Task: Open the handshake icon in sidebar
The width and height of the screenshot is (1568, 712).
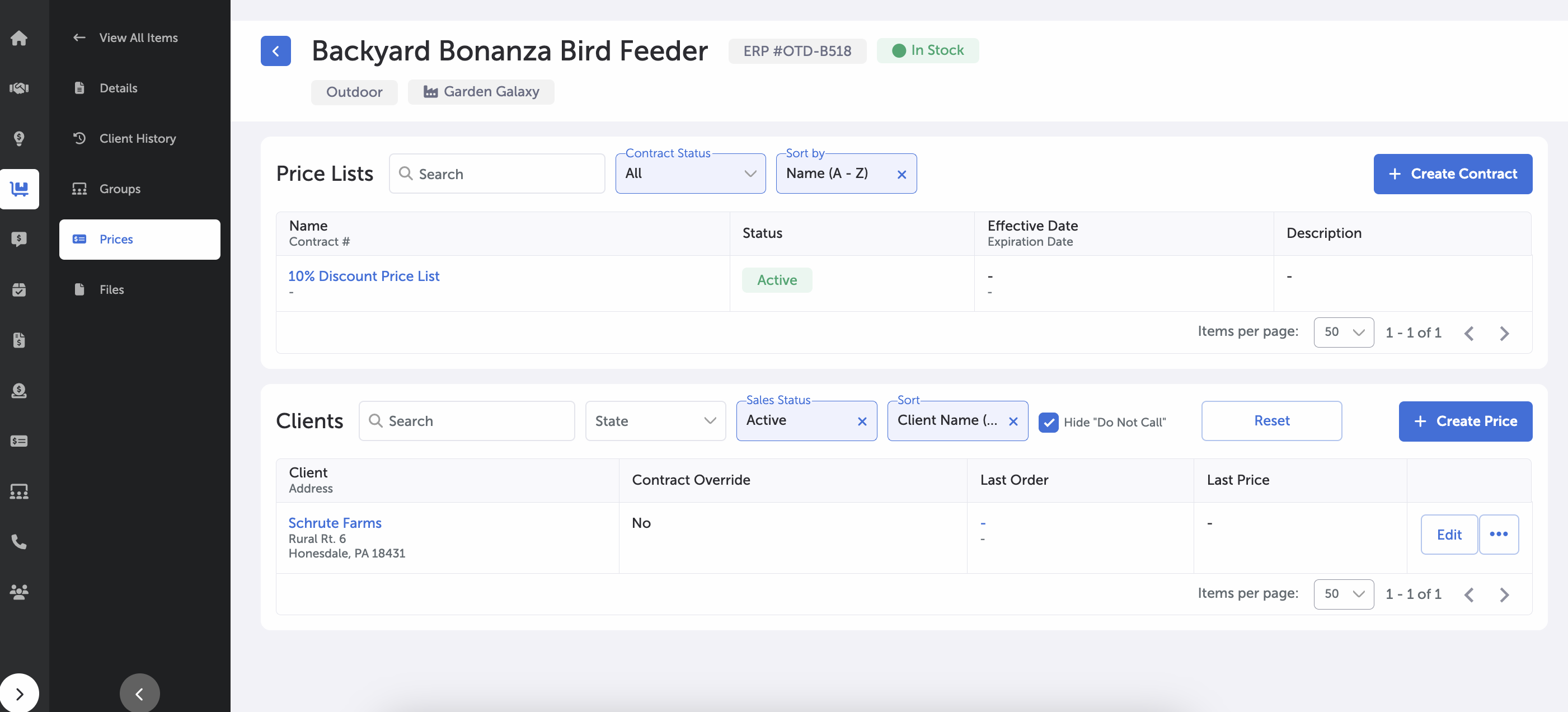Action: click(19, 88)
